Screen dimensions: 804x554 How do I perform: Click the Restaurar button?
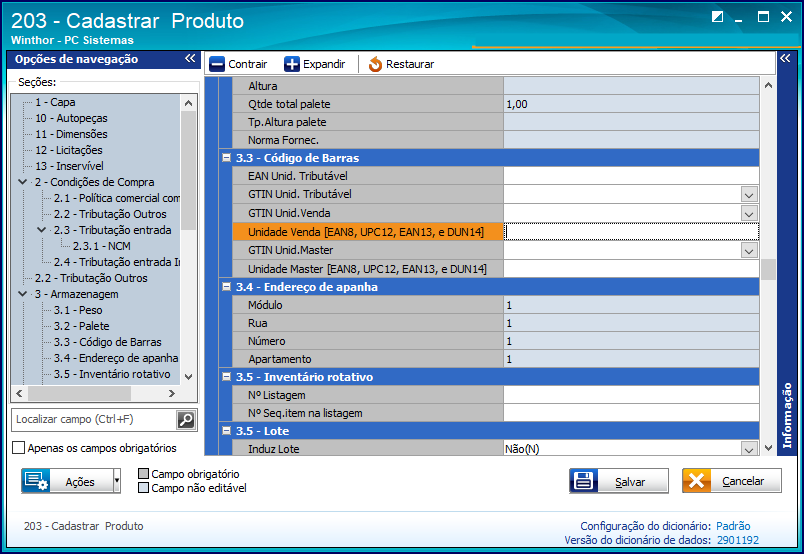click(401, 64)
